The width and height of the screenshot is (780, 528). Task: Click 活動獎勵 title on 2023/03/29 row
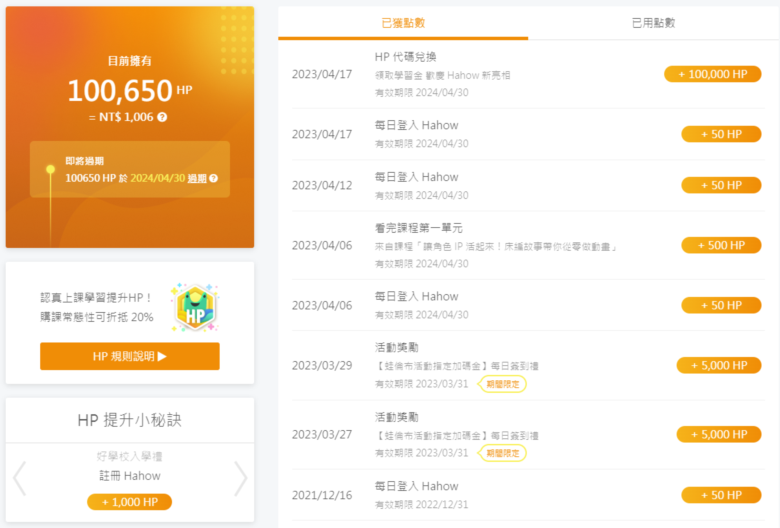(x=396, y=347)
